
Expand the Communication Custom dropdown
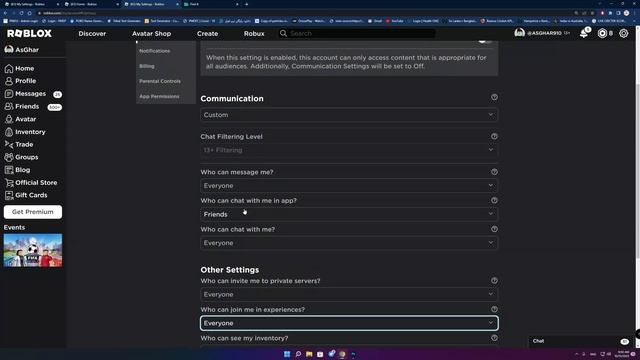(349, 115)
